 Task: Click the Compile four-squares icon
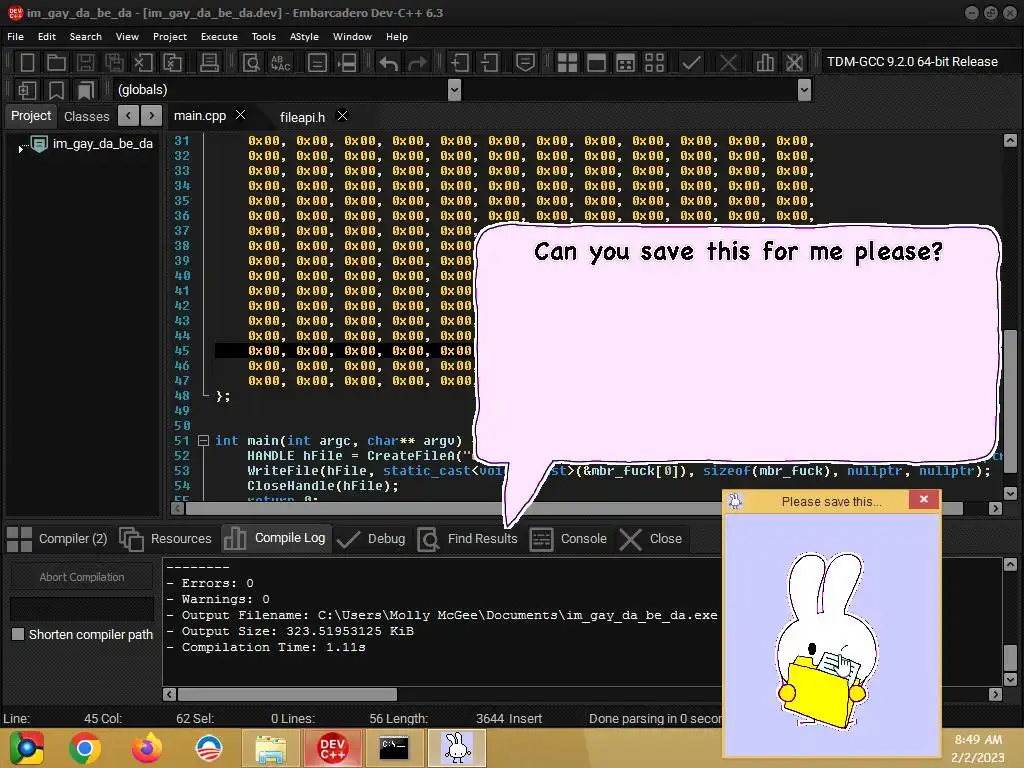point(567,63)
